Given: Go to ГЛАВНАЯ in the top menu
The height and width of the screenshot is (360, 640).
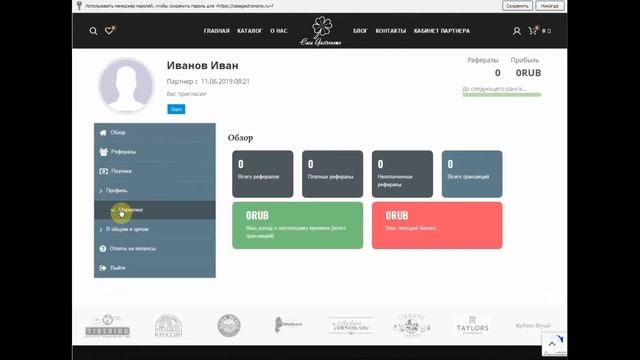Looking at the screenshot, I should (217, 31).
